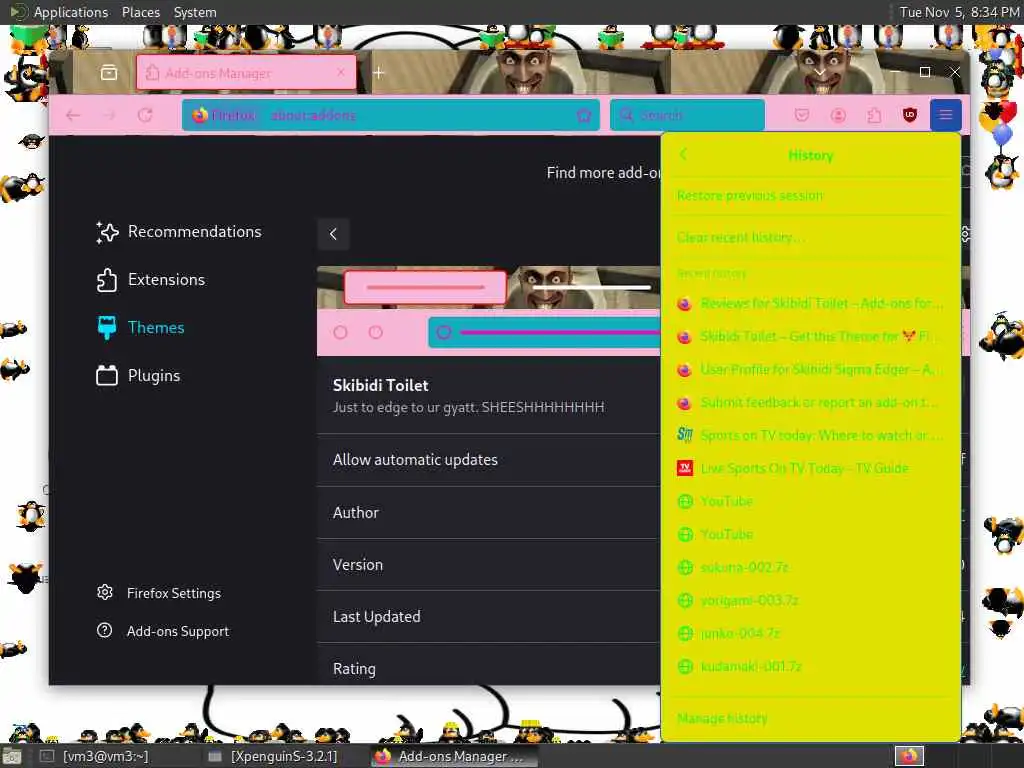Image resolution: width=1024 pixels, height=768 pixels.
Task: Click the Allow automatic updates row
Action: click(x=488, y=460)
